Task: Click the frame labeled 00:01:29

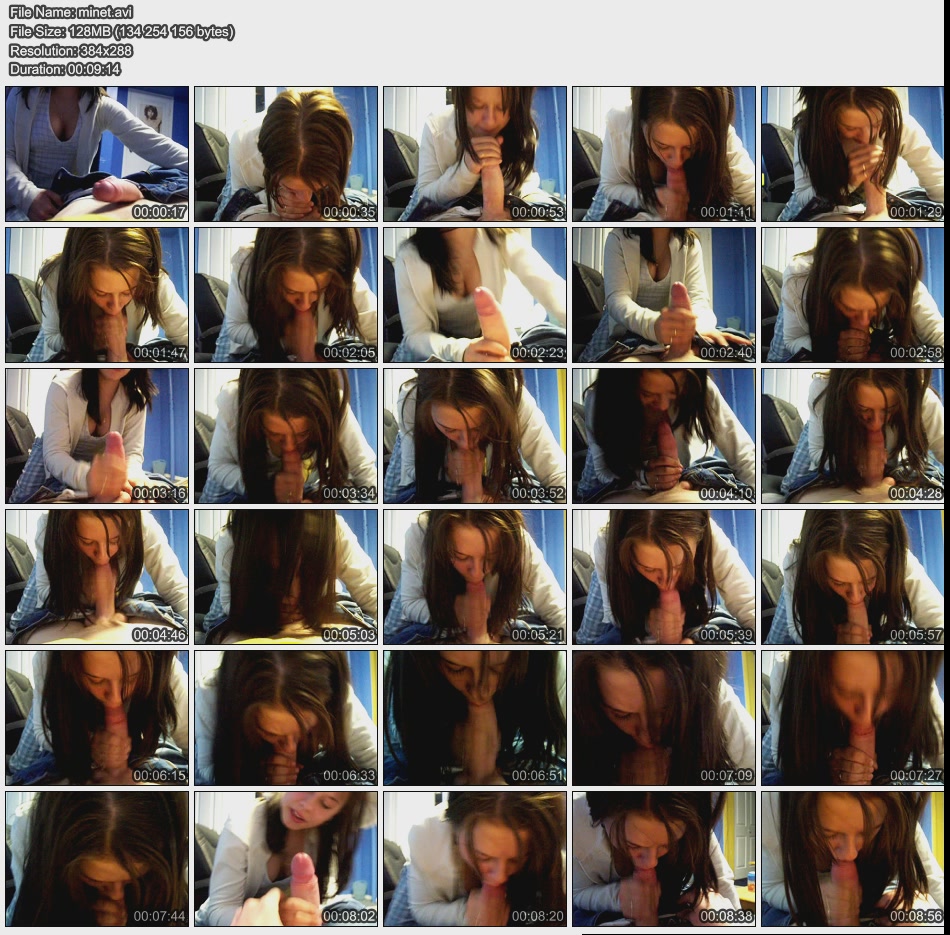Action: point(853,154)
